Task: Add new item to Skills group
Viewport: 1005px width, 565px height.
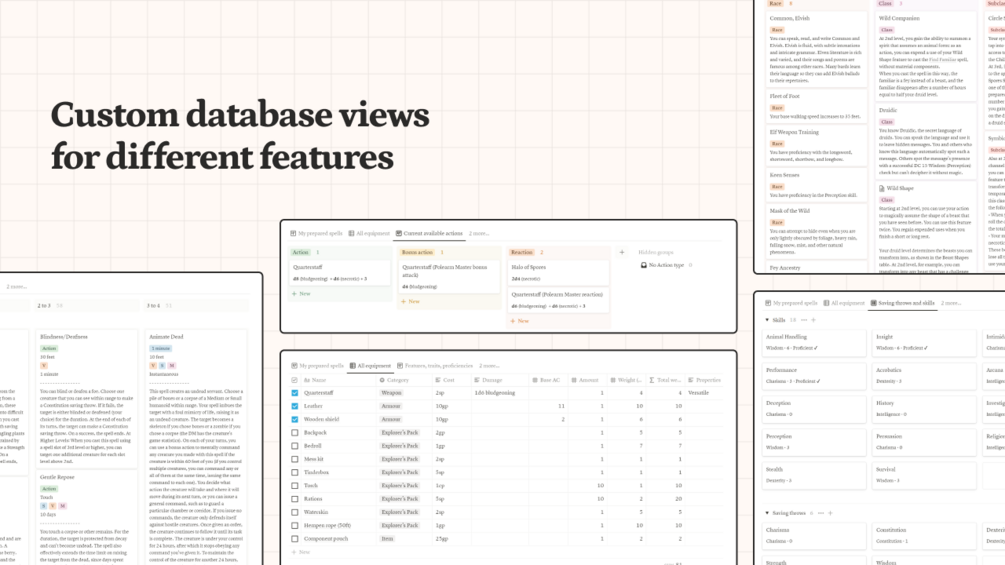Action: tap(813, 320)
